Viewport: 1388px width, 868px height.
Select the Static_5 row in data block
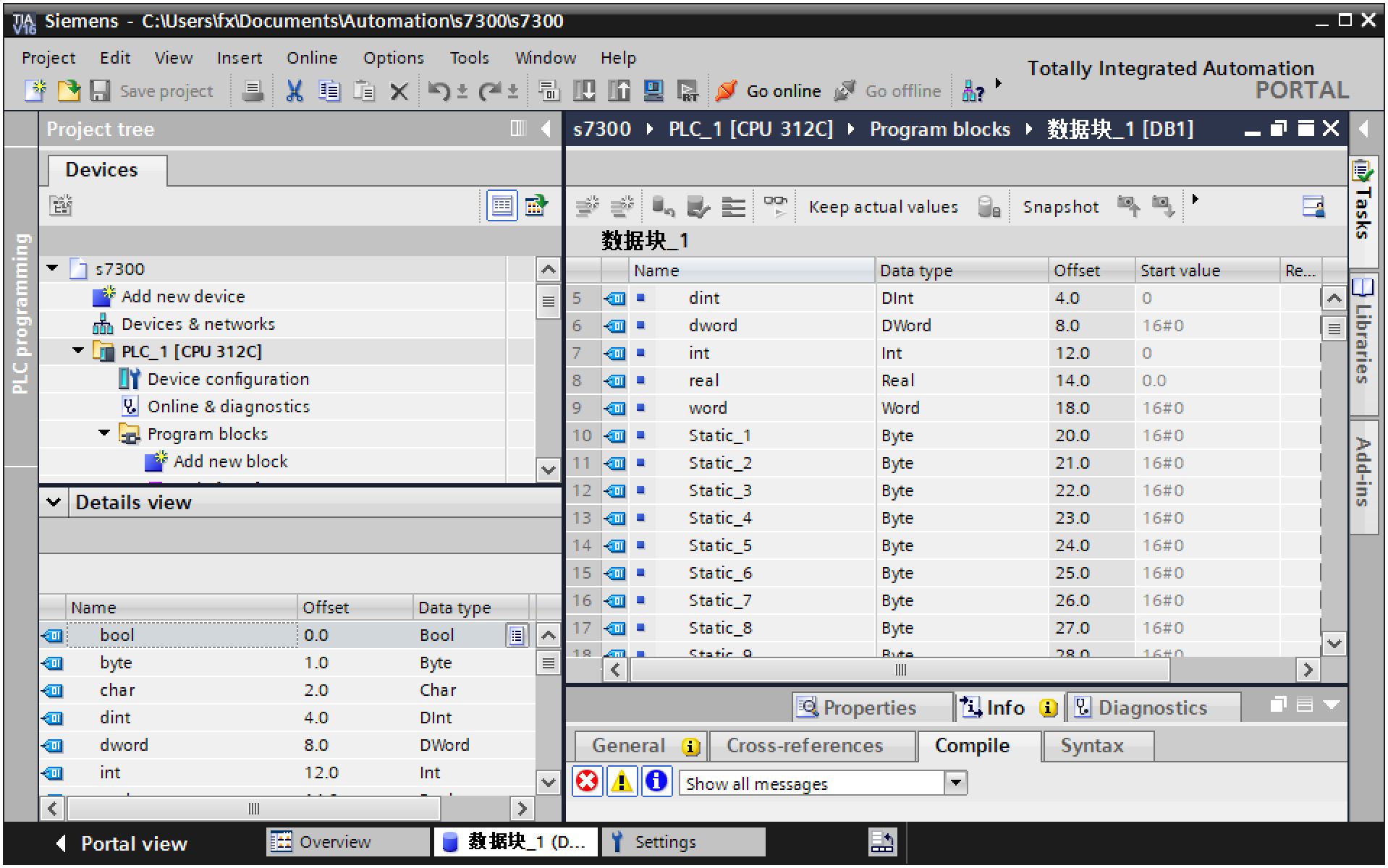tap(719, 545)
